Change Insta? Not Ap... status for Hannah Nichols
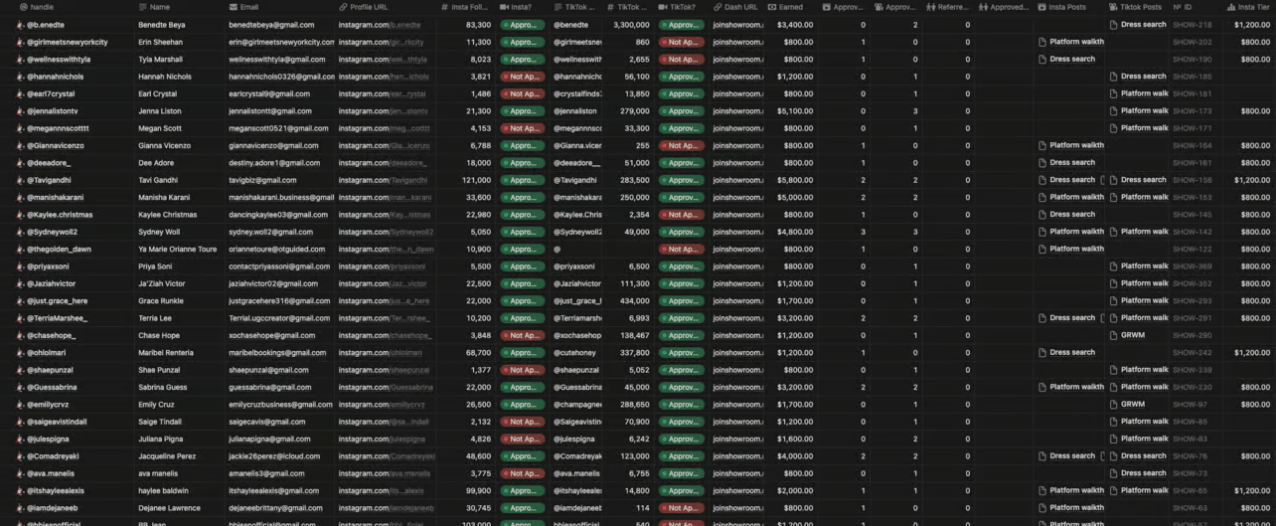Image resolution: width=1276 pixels, height=526 pixels. [522, 76]
